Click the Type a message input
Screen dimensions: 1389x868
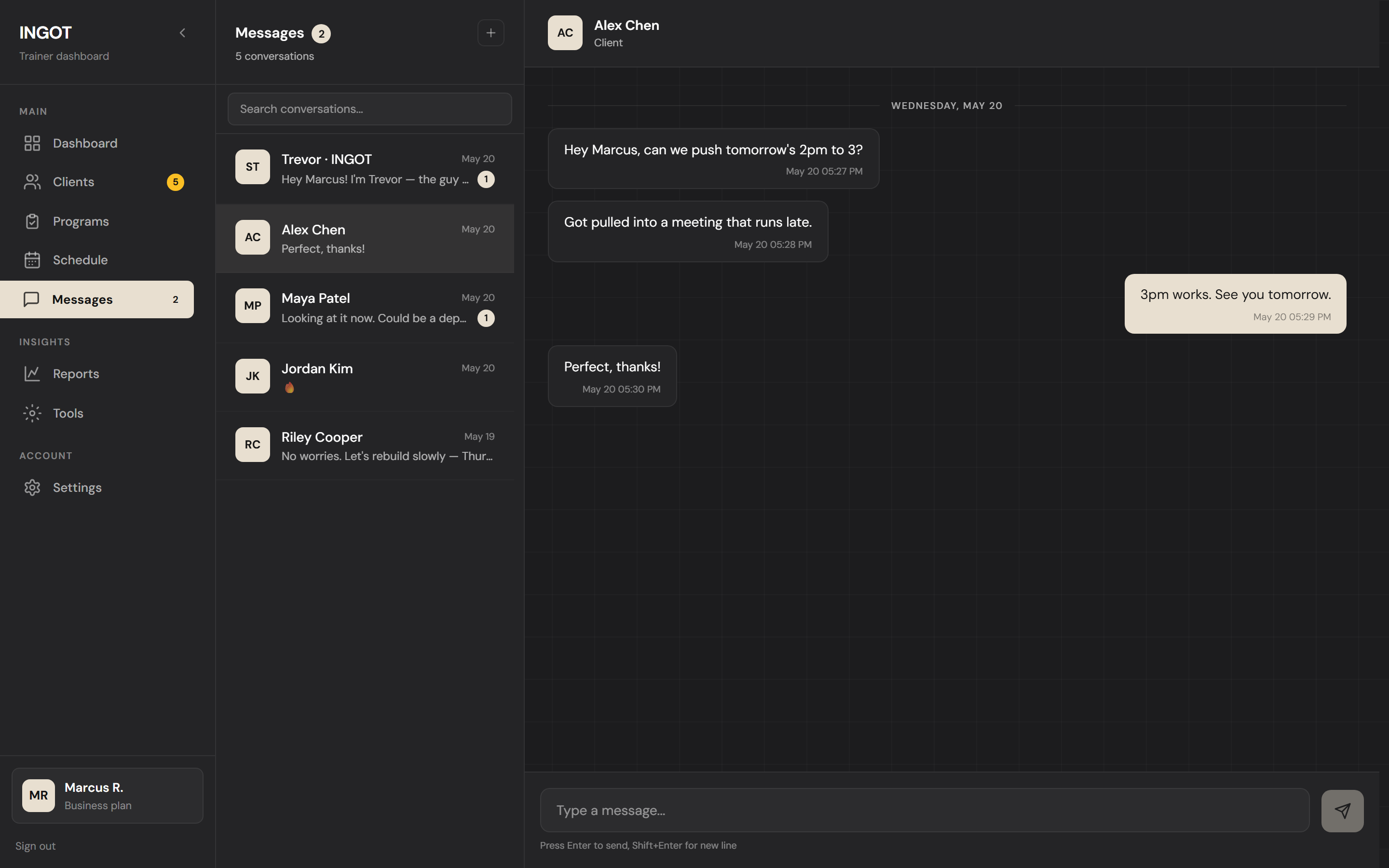tap(925, 810)
